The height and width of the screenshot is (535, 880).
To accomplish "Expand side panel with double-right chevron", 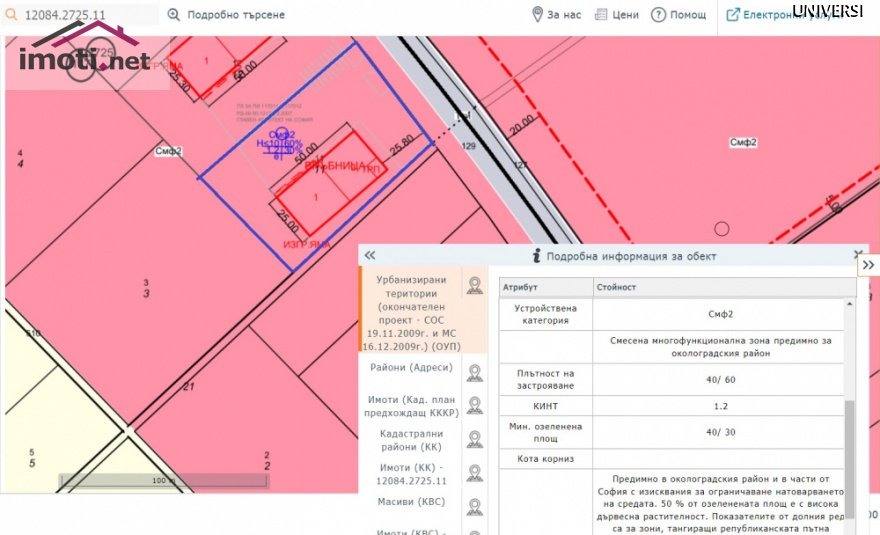I will coord(868,265).
